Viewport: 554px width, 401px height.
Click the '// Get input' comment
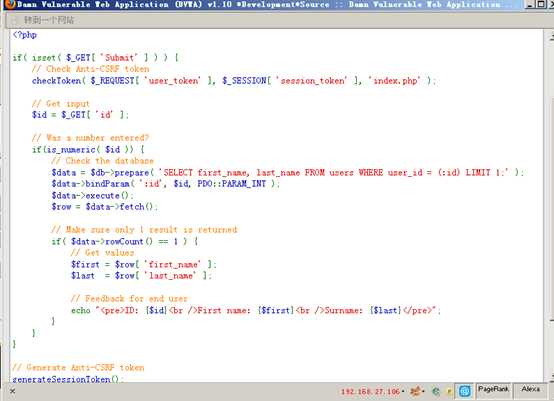tap(61, 103)
